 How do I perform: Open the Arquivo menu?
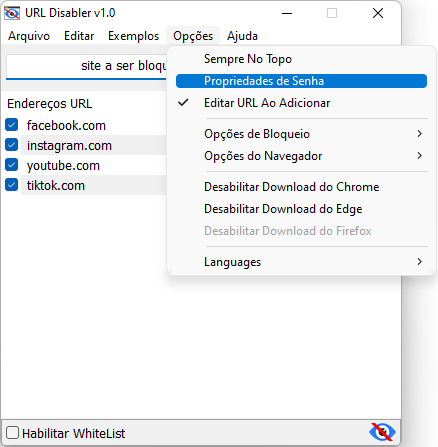point(29,36)
